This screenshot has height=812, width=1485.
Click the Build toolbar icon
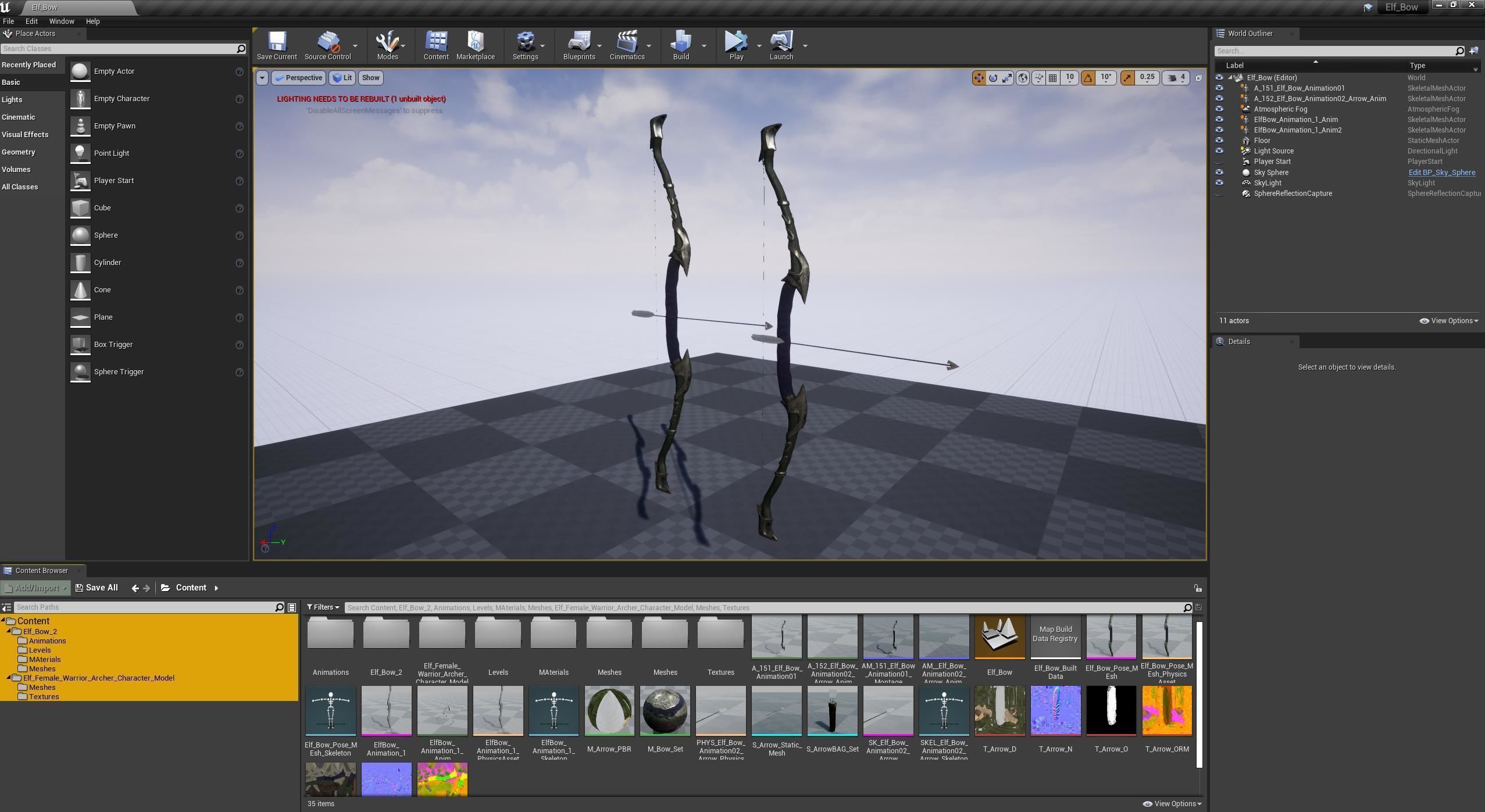[x=681, y=45]
